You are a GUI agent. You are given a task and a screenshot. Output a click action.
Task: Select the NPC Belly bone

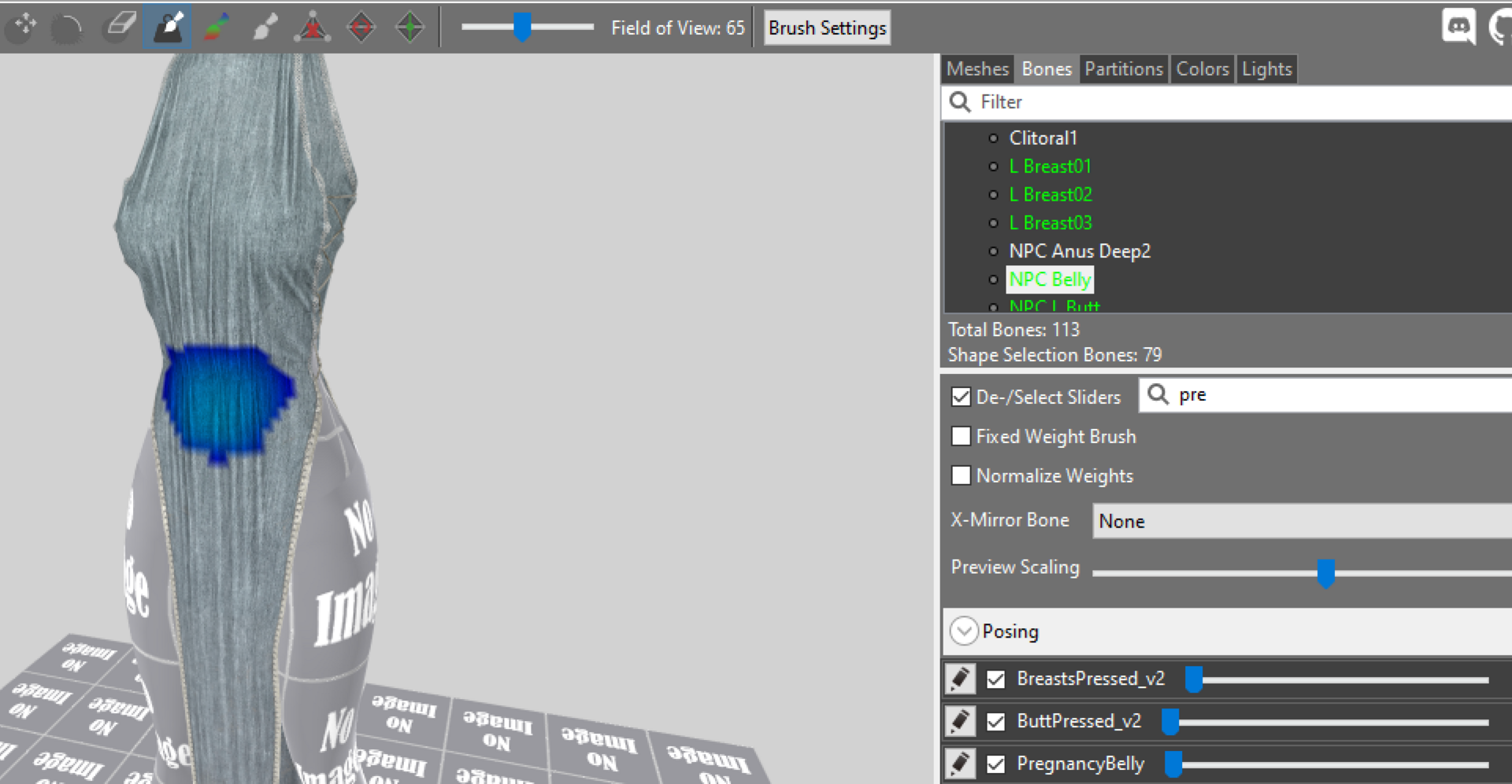(x=1050, y=279)
